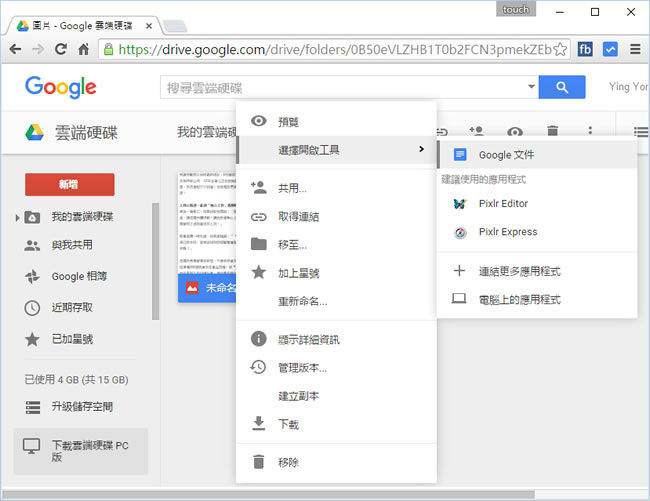Choose 電腦上的應用程式 option
The width and height of the screenshot is (650, 501).
coord(537,300)
